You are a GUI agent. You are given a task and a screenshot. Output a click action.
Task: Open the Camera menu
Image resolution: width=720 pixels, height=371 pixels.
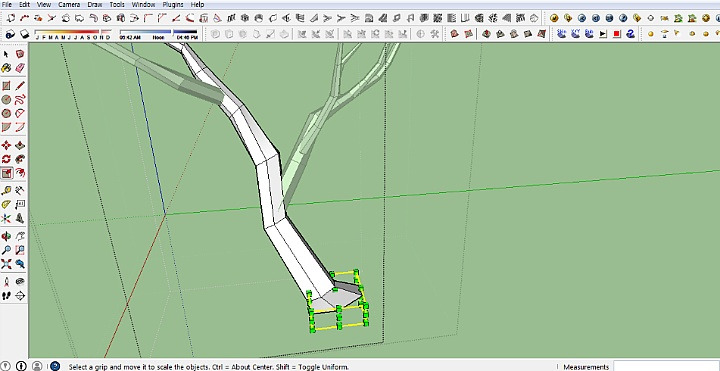(x=69, y=5)
